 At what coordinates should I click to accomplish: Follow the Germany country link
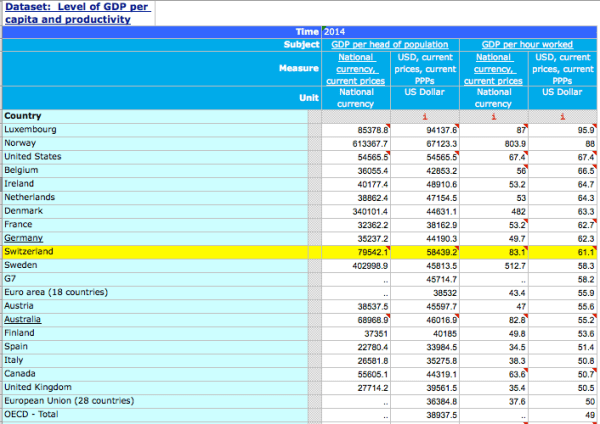(23, 238)
